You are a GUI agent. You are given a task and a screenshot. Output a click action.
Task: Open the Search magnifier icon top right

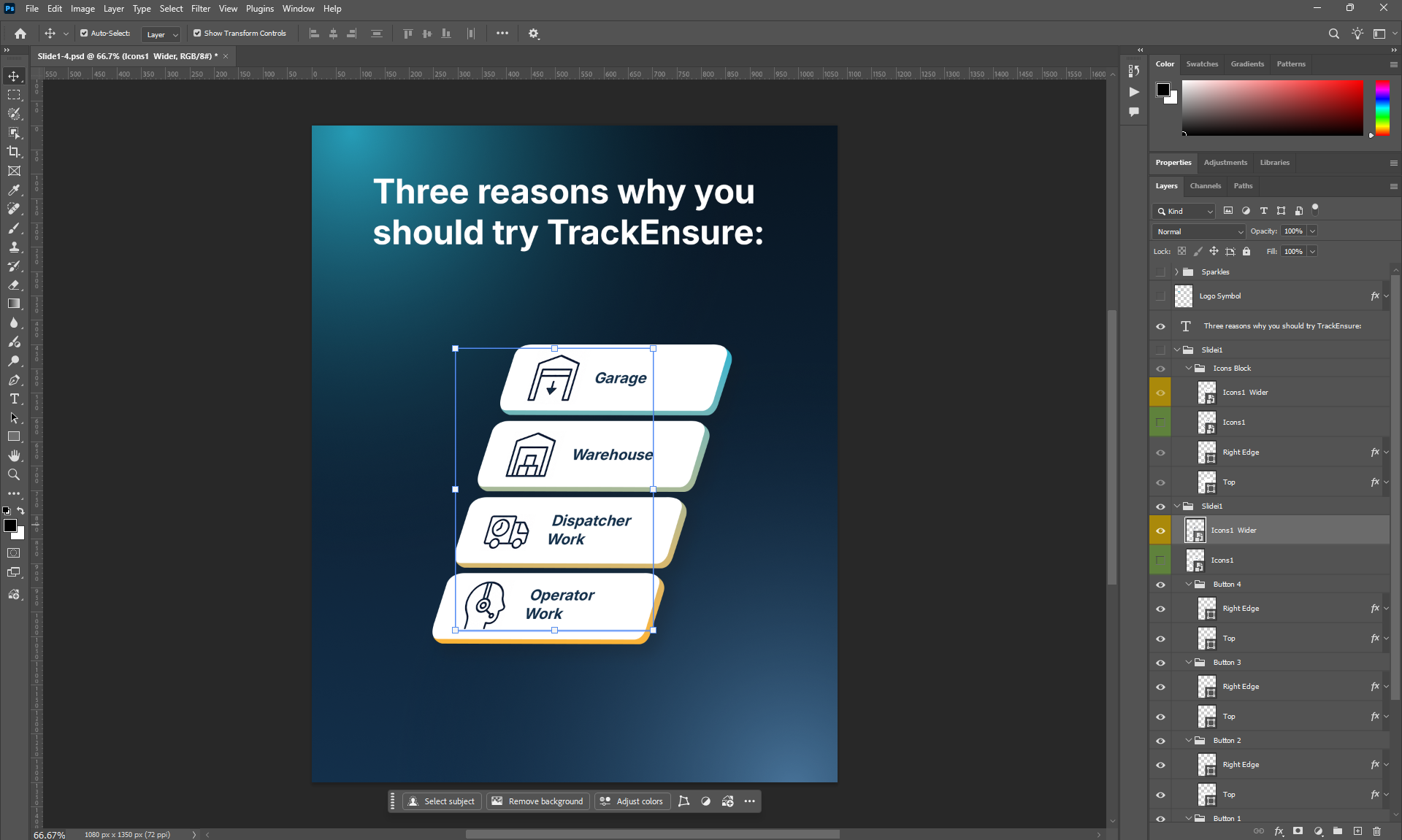(x=1333, y=34)
